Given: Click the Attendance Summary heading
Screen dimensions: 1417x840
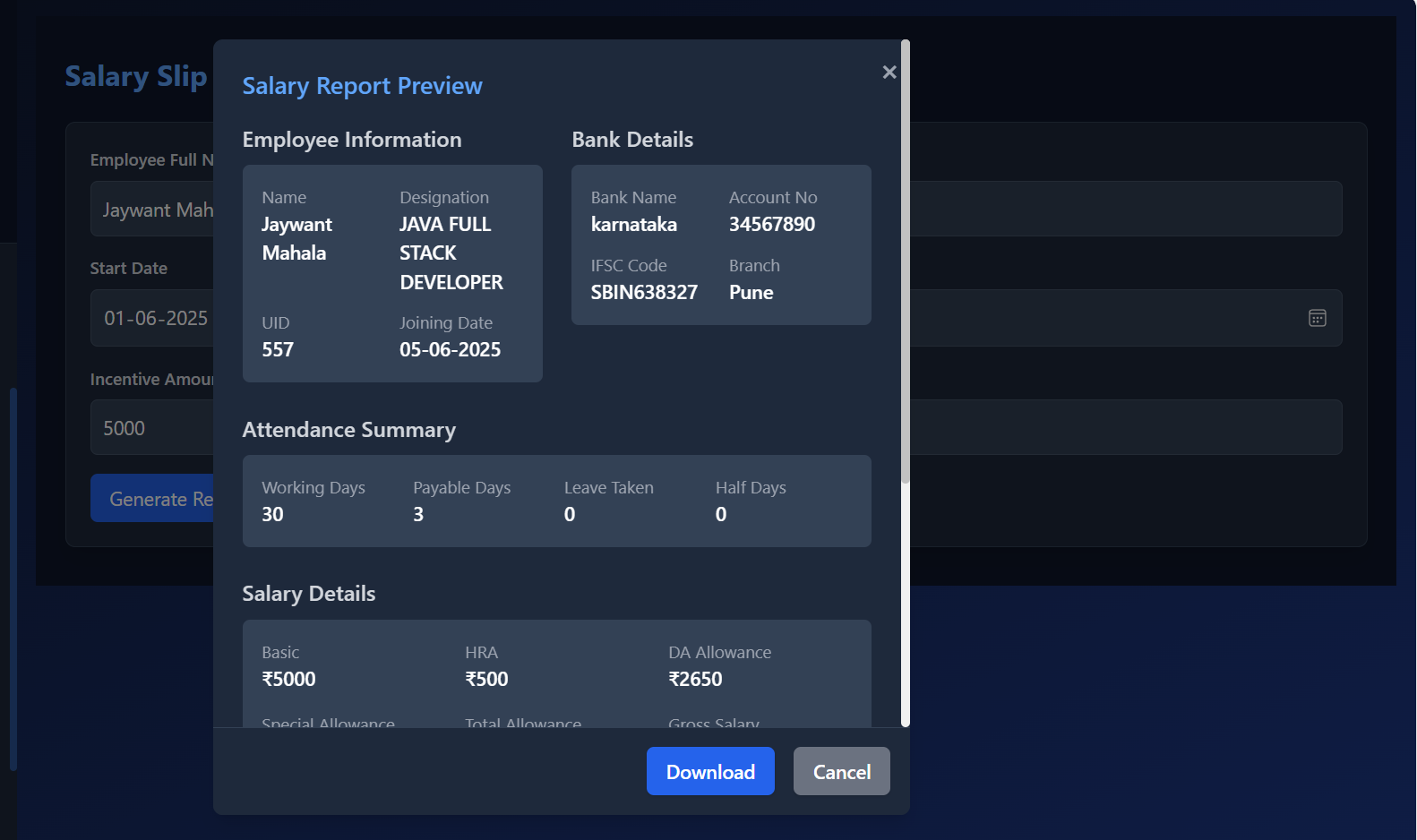Looking at the screenshot, I should pos(348,430).
